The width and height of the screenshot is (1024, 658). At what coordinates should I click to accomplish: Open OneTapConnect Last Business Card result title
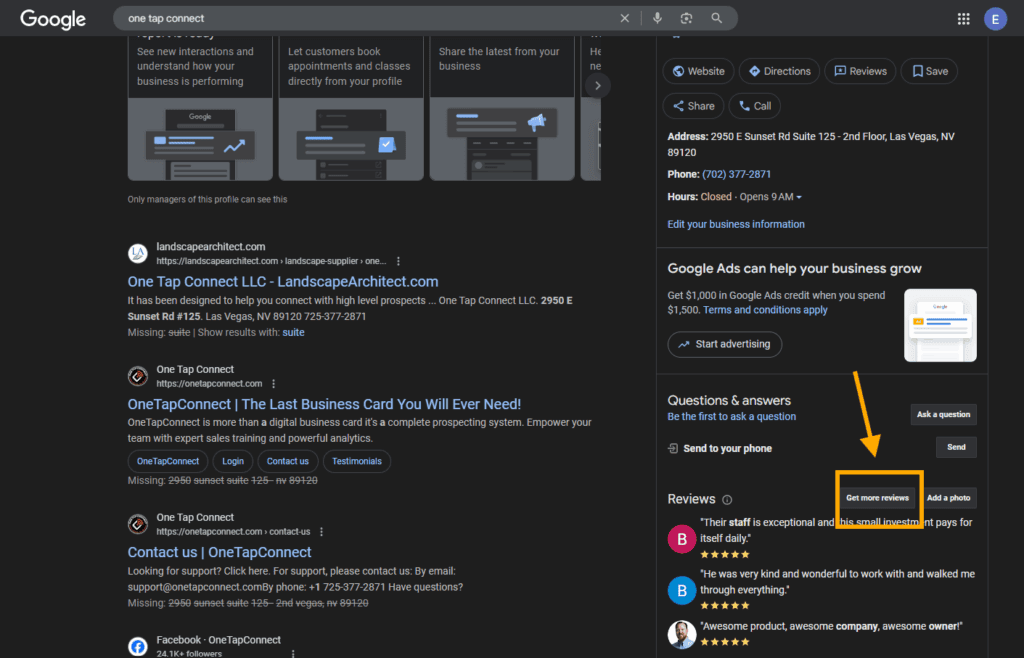(324, 404)
